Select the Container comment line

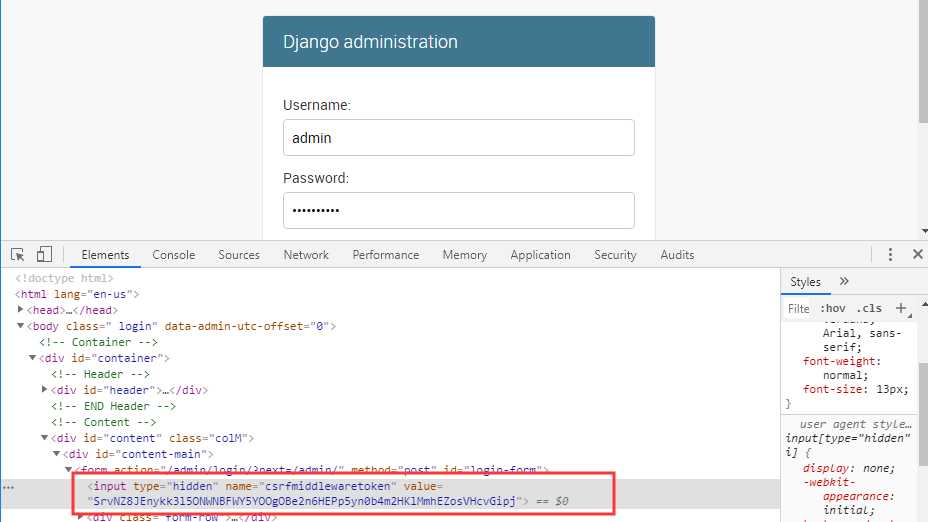(98, 342)
